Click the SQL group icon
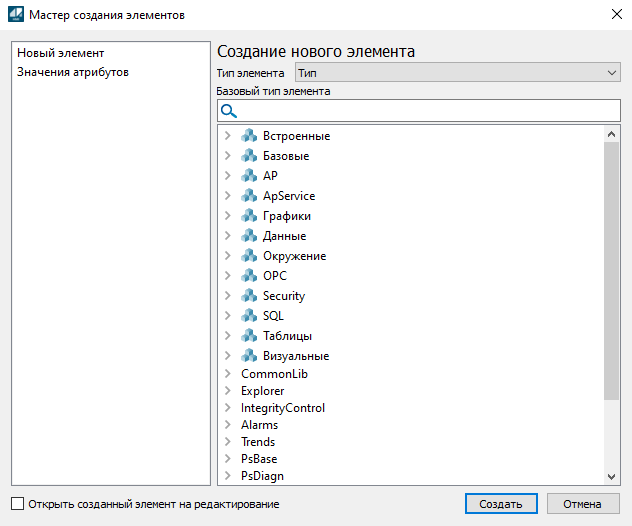The image size is (632, 526). [249, 316]
